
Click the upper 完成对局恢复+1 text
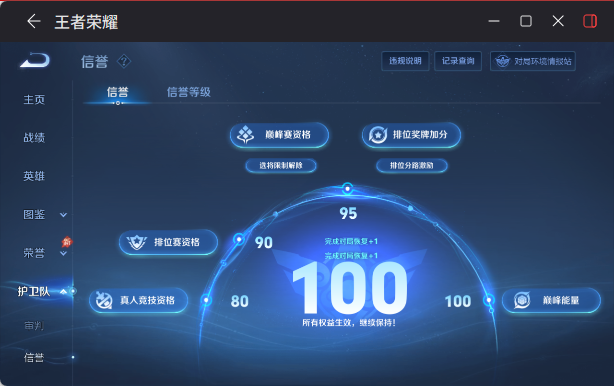click(351, 242)
